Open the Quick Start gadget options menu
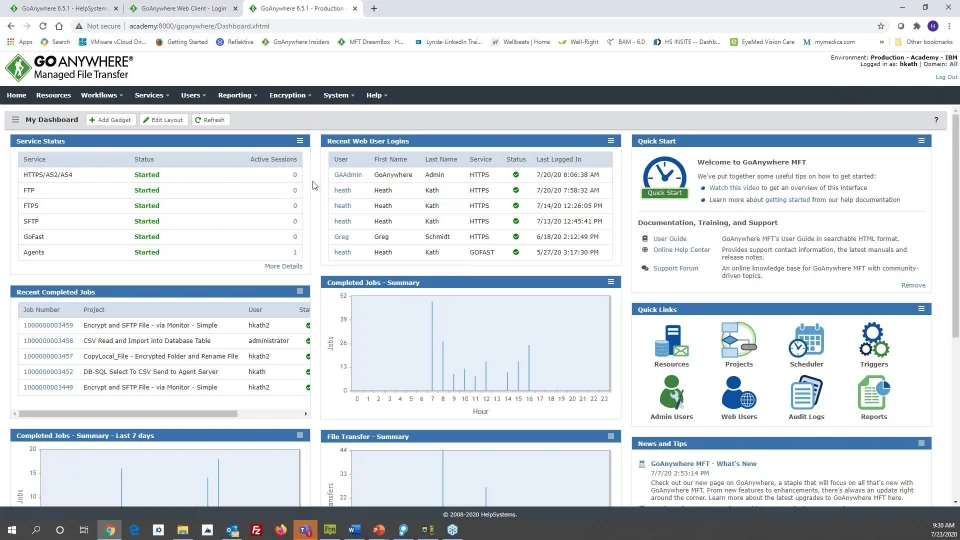The image size is (960, 540). click(921, 141)
